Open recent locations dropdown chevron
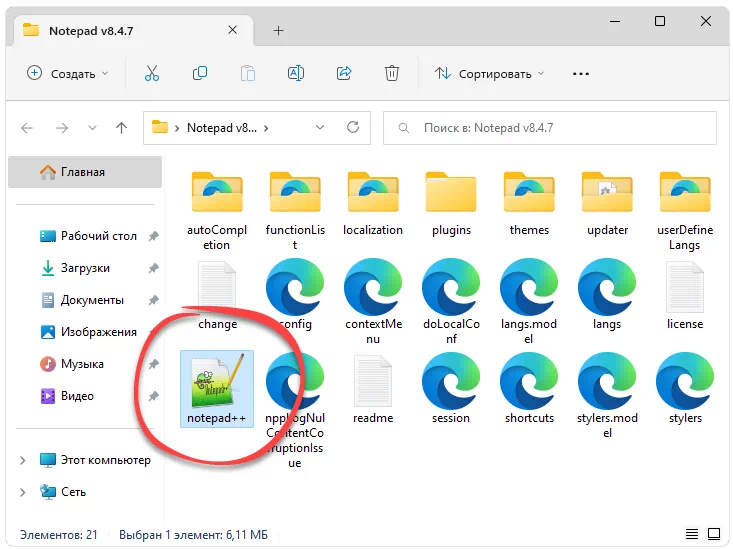 [92, 128]
